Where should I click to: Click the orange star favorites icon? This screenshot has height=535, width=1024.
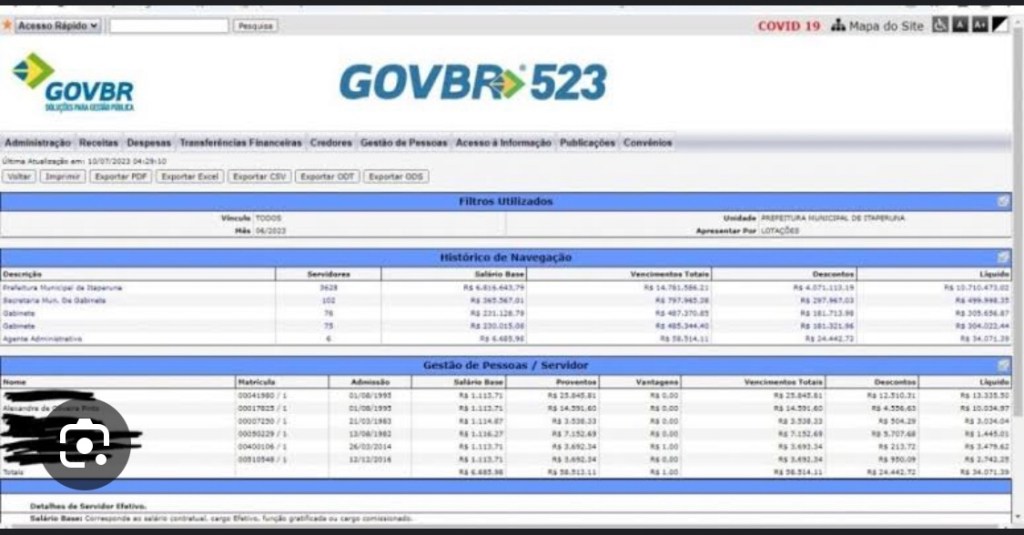point(7,25)
